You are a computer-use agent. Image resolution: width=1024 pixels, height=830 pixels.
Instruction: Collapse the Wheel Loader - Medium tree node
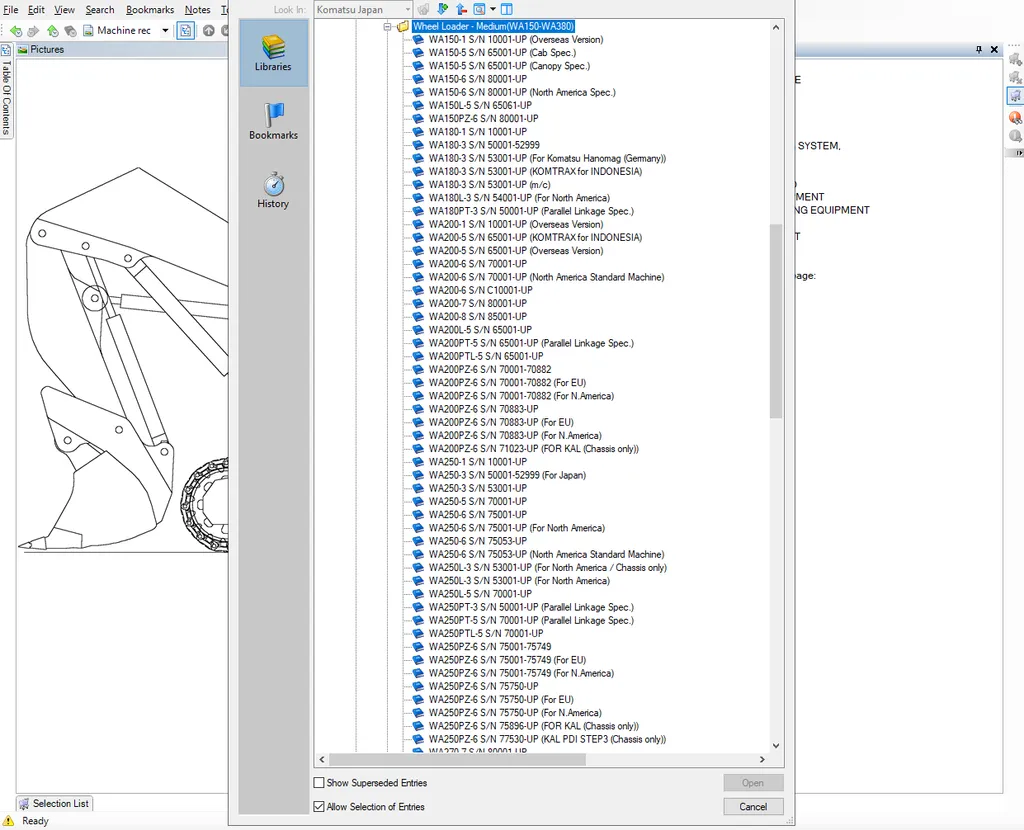(x=387, y=27)
